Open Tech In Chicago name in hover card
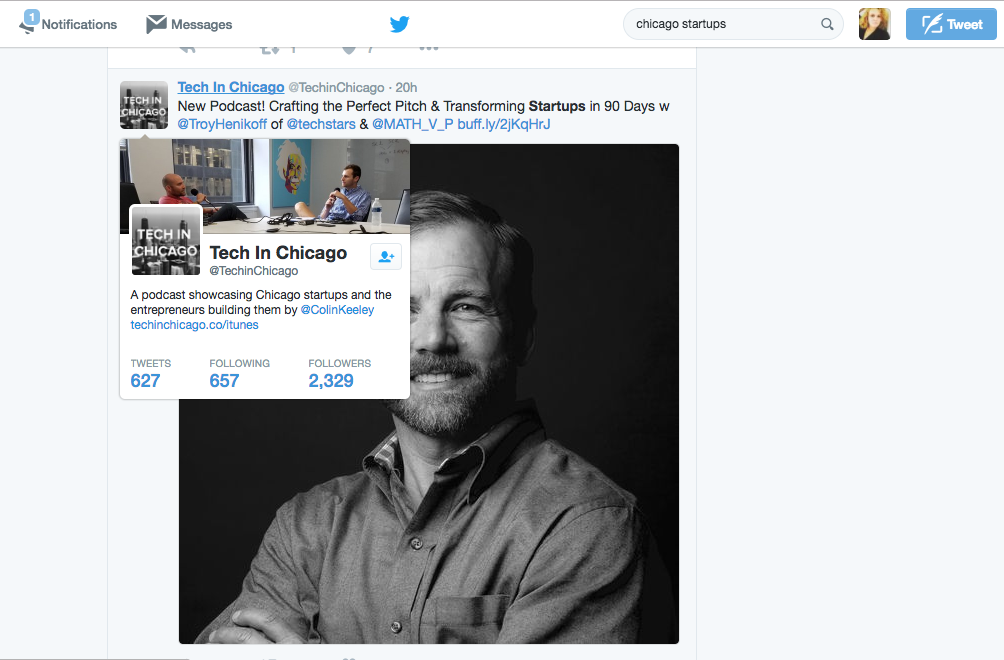Screen dimensions: 1004x660 [x=279, y=253]
